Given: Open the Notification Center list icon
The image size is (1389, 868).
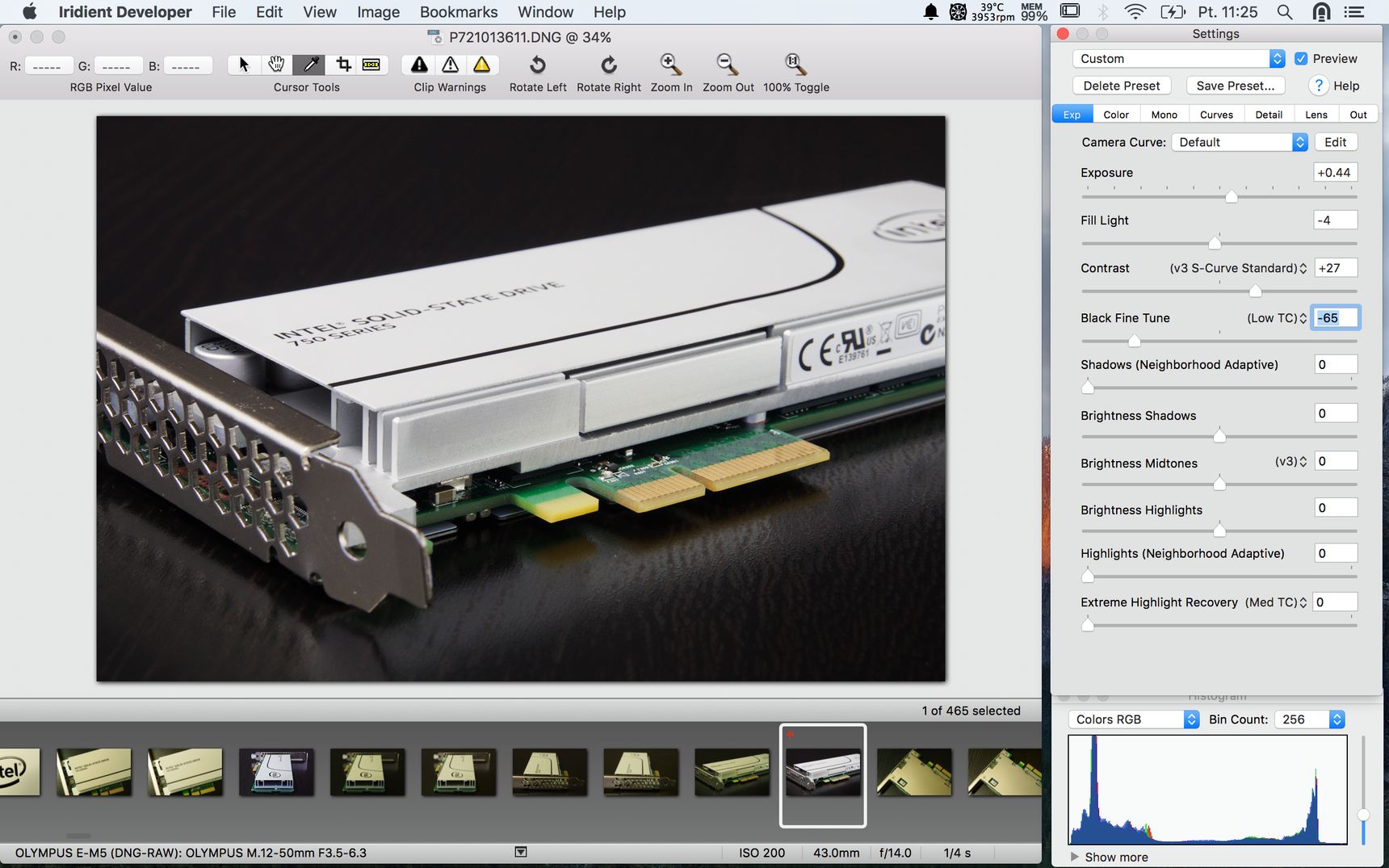Looking at the screenshot, I should (1354, 11).
